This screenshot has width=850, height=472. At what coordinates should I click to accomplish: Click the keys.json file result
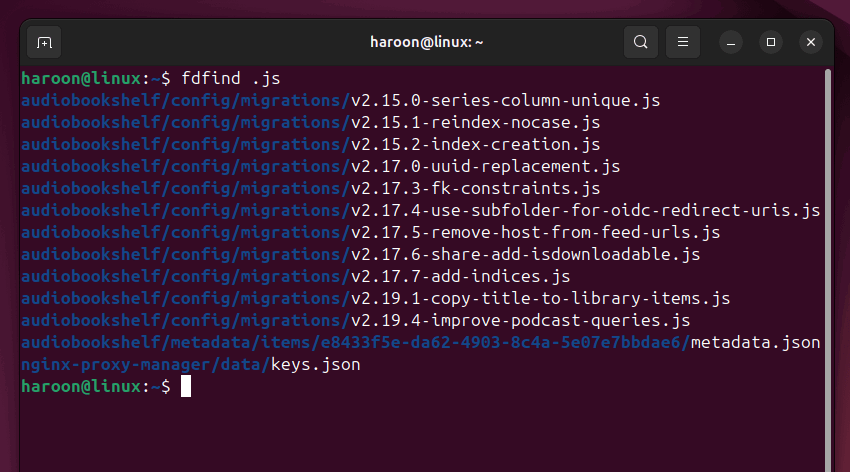pos(315,365)
